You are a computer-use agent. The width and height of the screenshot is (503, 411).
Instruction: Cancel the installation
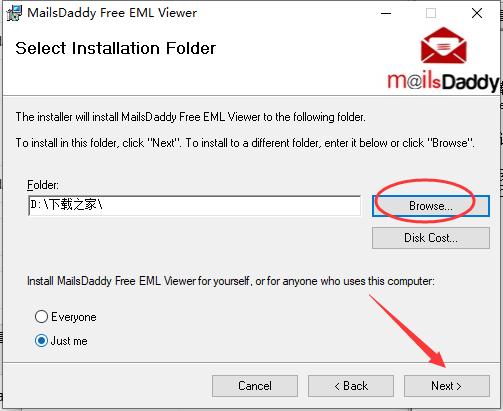pos(255,386)
